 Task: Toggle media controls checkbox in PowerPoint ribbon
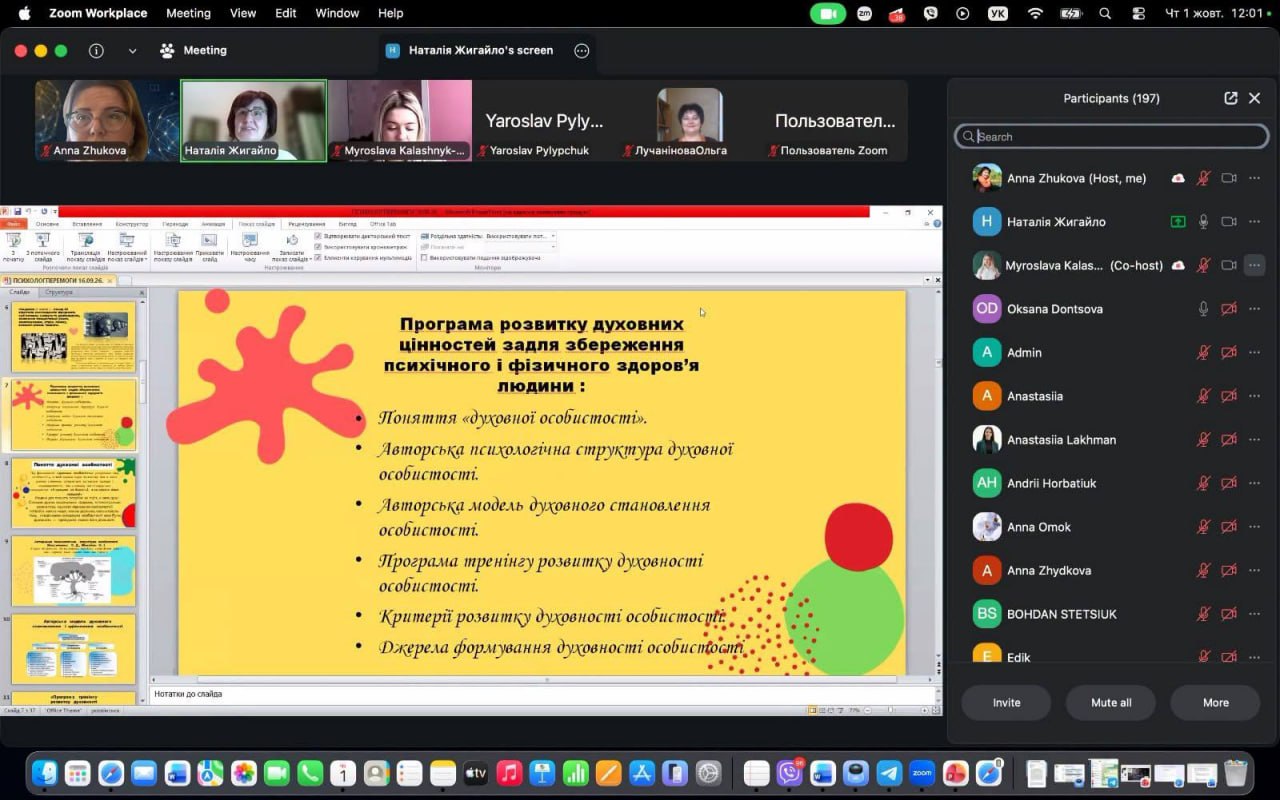[x=318, y=257]
